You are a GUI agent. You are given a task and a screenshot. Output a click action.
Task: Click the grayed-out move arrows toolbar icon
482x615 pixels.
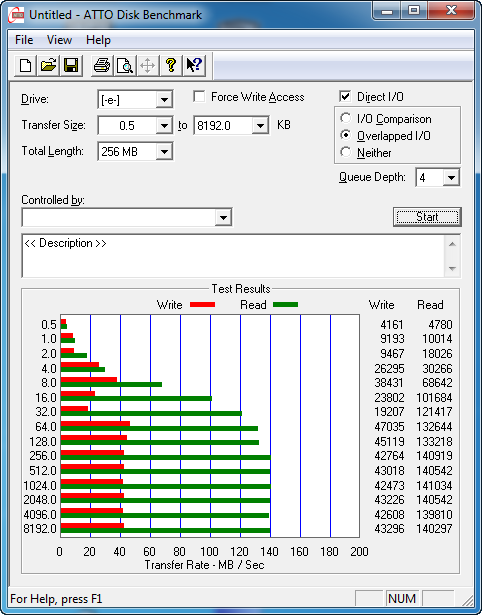click(x=147, y=65)
